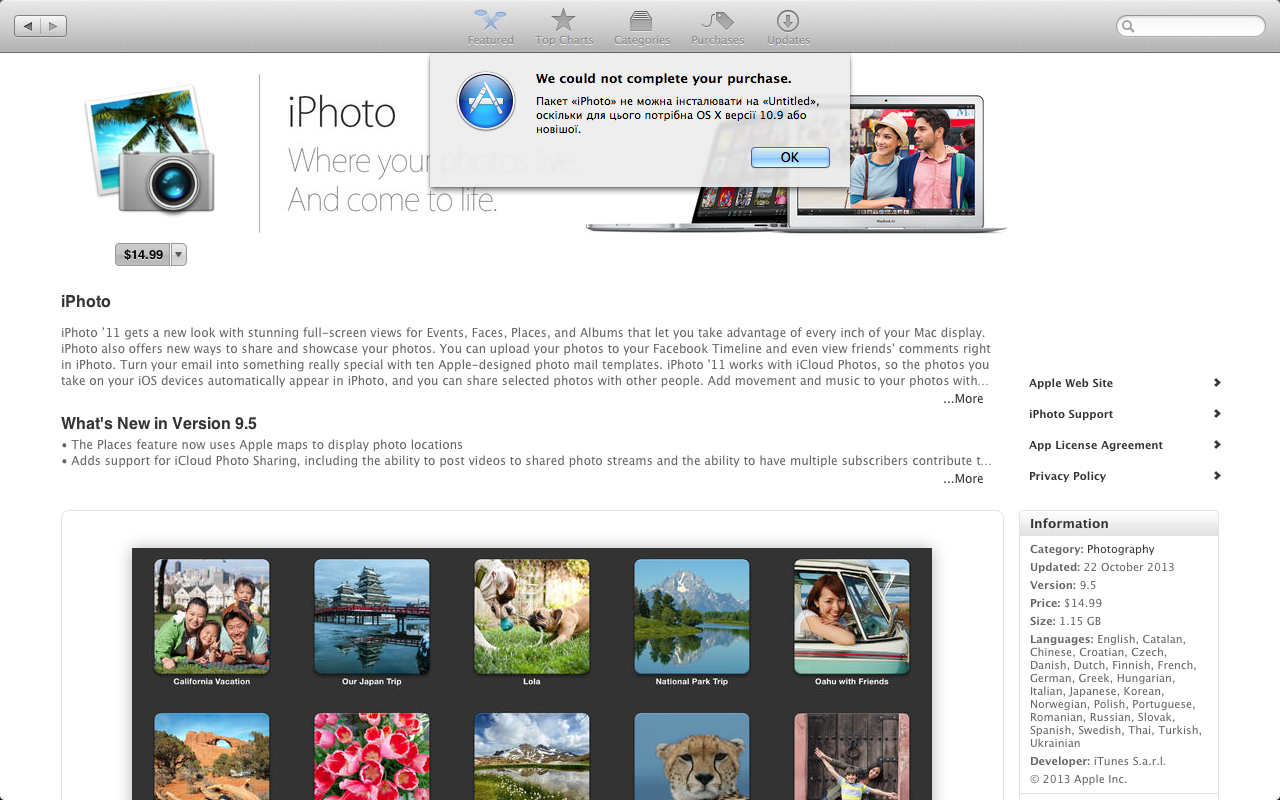Click the arrow next to App License Agreement
The width and height of the screenshot is (1280, 800).
point(1217,444)
